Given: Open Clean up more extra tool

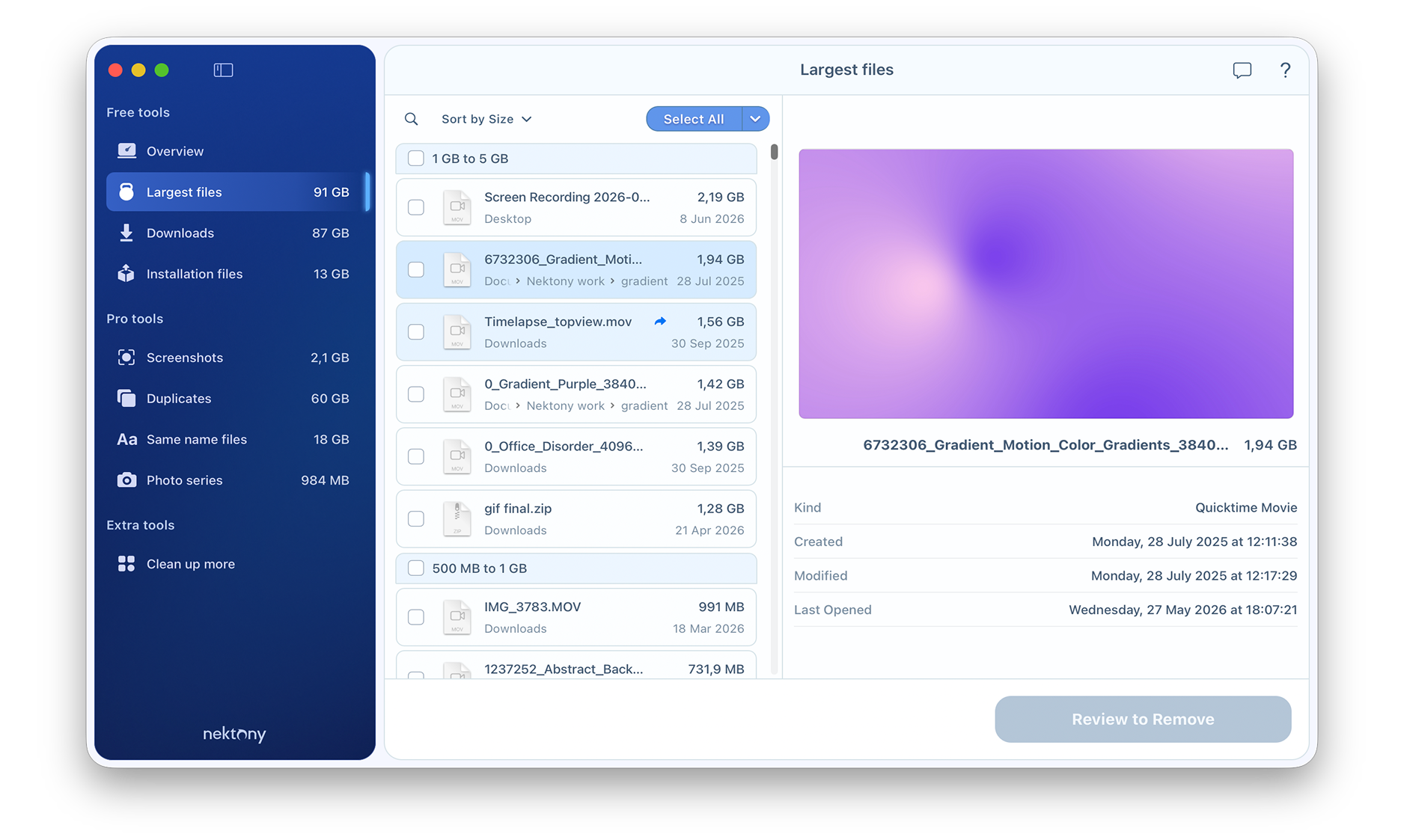Looking at the screenshot, I should click(235, 564).
